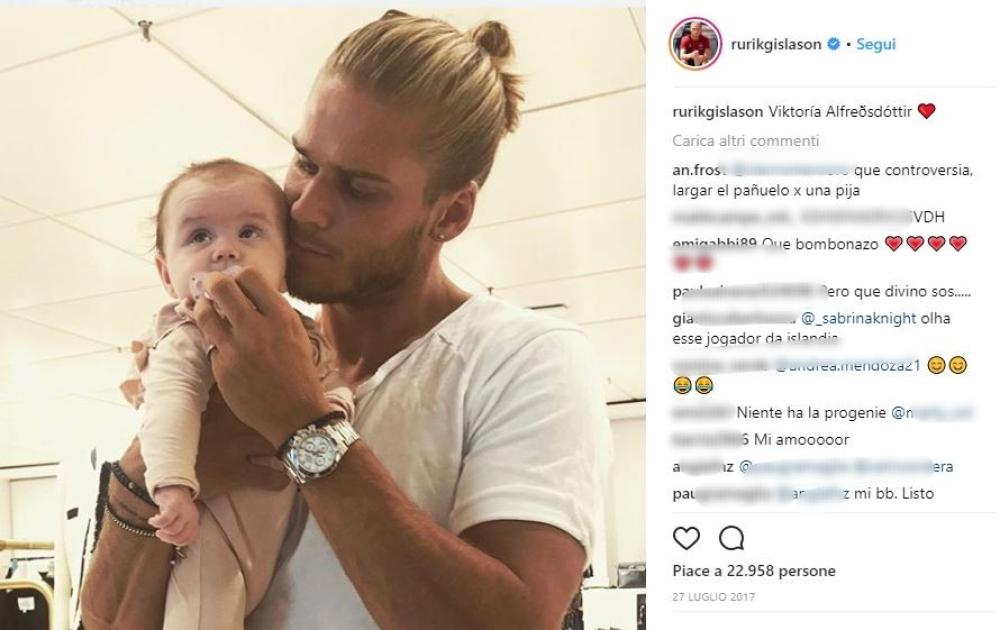This screenshot has height=630, width=1000.
Task: Click the comment speech bubble icon
Action: (732, 539)
